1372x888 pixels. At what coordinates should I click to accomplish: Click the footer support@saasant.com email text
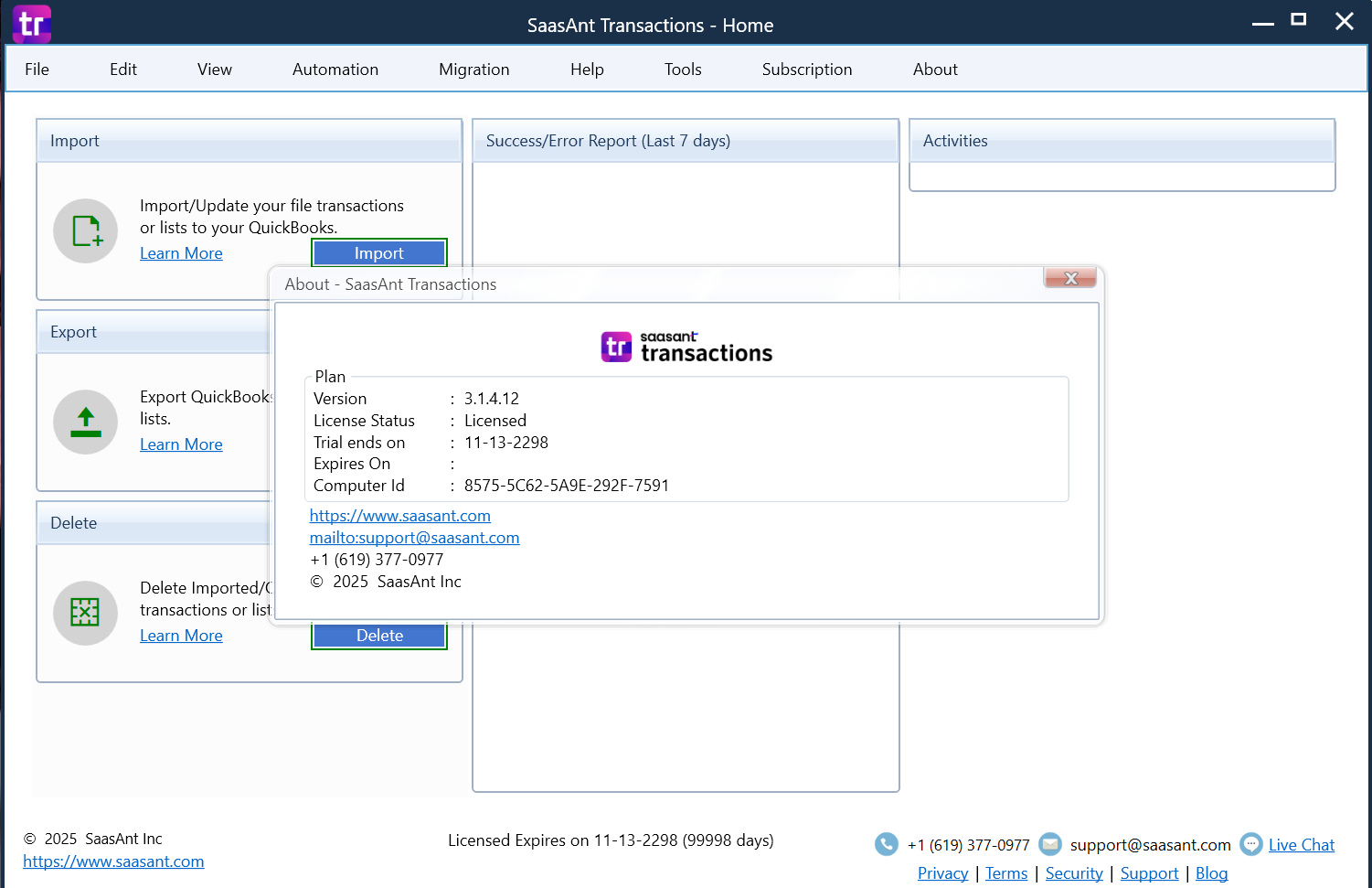point(1151,845)
